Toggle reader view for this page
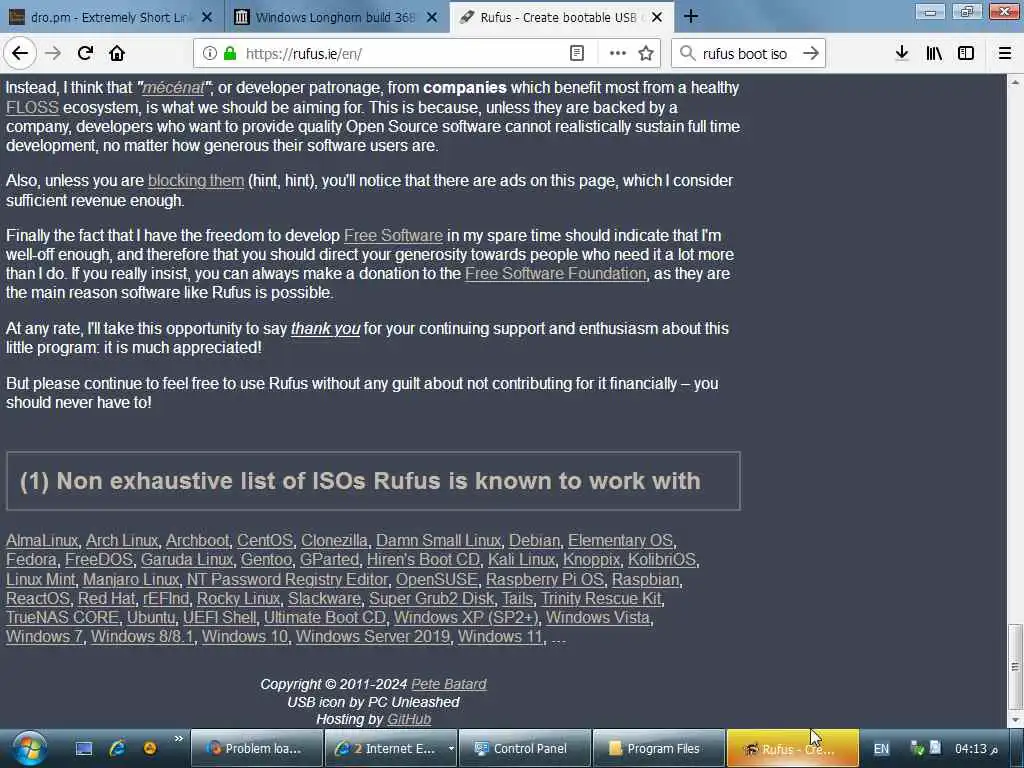 point(577,54)
